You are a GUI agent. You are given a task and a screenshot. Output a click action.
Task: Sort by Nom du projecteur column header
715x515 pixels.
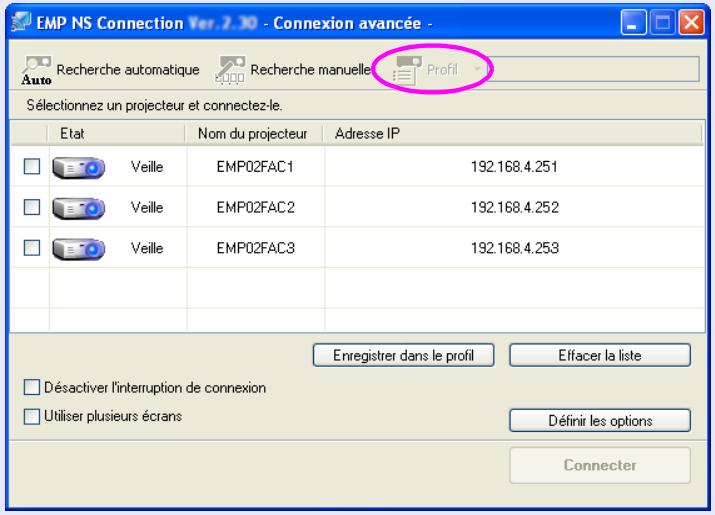tap(254, 134)
